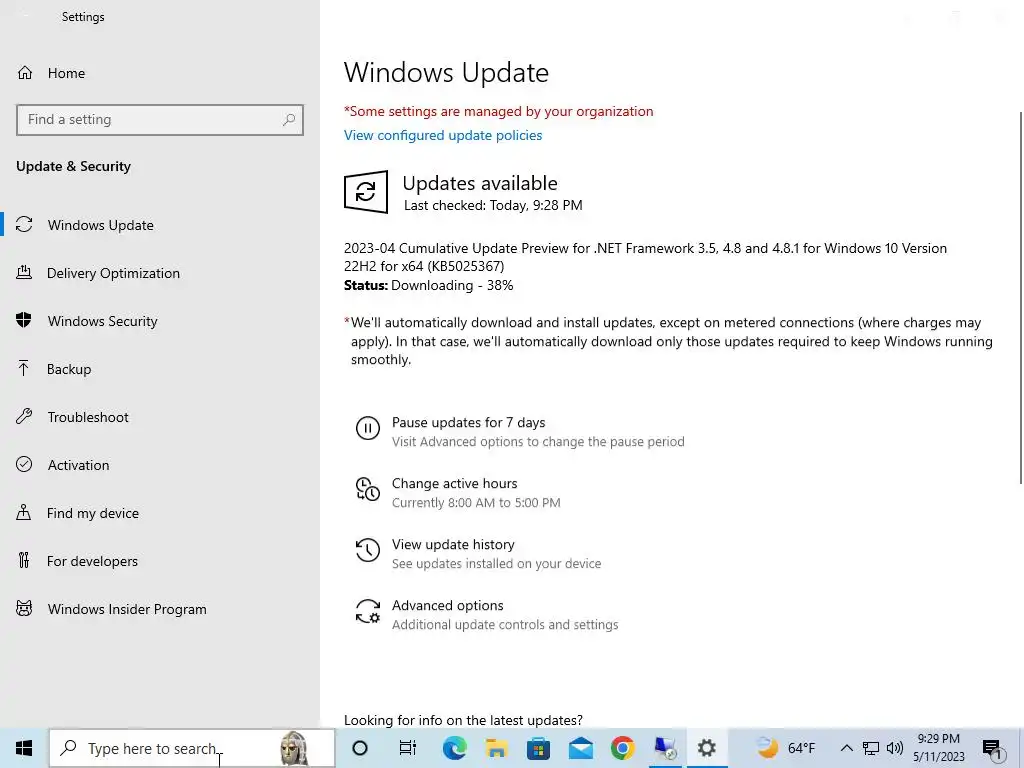The height and width of the screenshot is (768, 1024).
Task: Click the Cortana circle on the taskbar
Action: [360, 748]
